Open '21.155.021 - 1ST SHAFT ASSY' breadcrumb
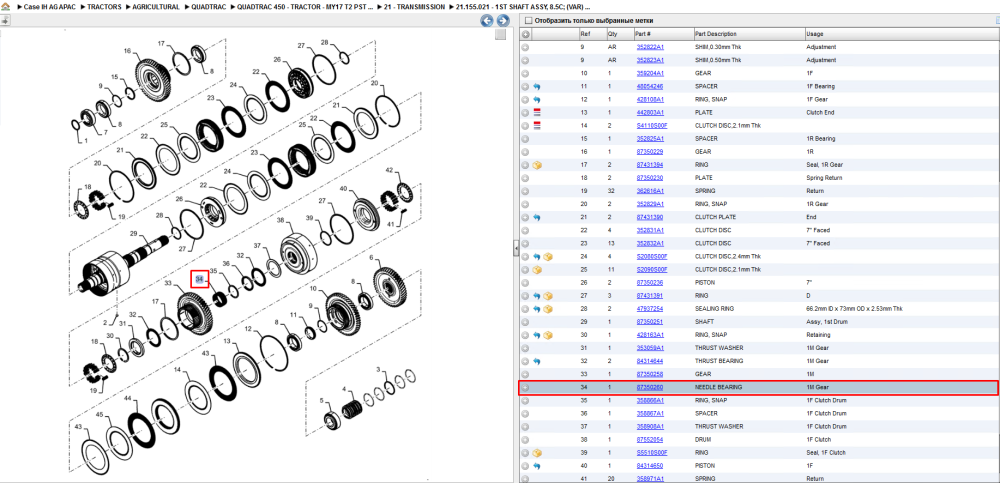Image resolution: width=1000 pixels, height=483 pixels. tap(523, 6)
